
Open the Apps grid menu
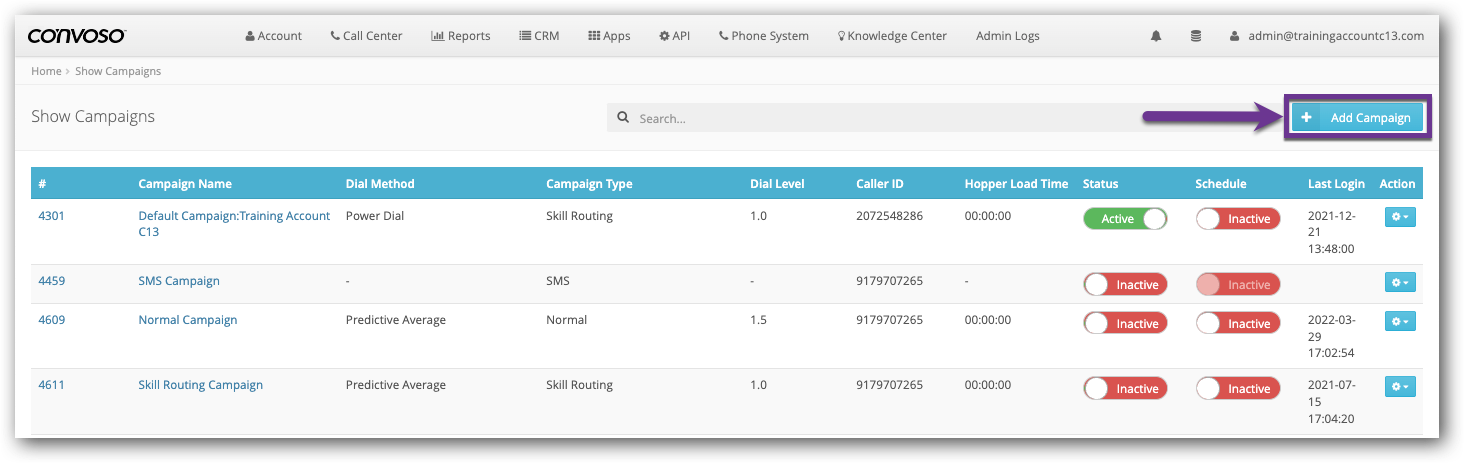click(608, 36)
